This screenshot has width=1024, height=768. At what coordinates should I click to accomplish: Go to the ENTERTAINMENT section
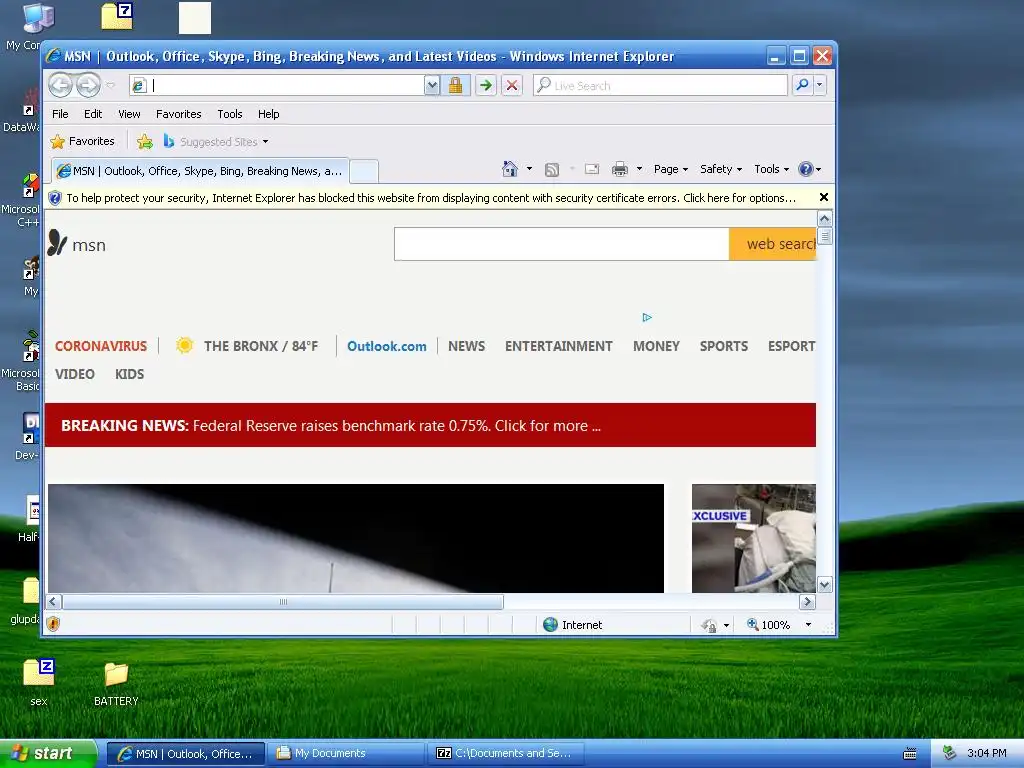558,346
